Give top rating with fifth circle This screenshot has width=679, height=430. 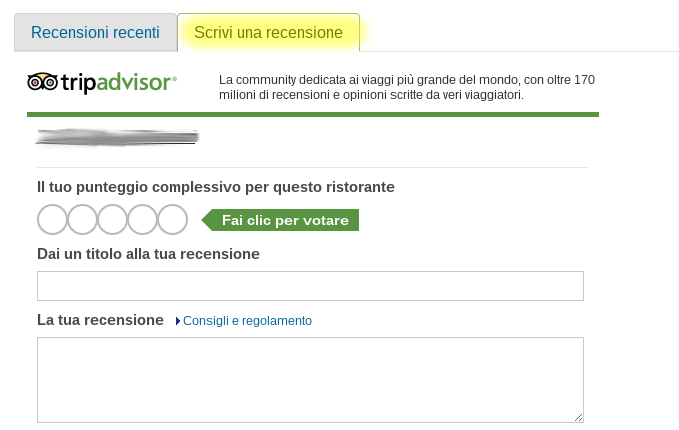click(x=172, y=219)
